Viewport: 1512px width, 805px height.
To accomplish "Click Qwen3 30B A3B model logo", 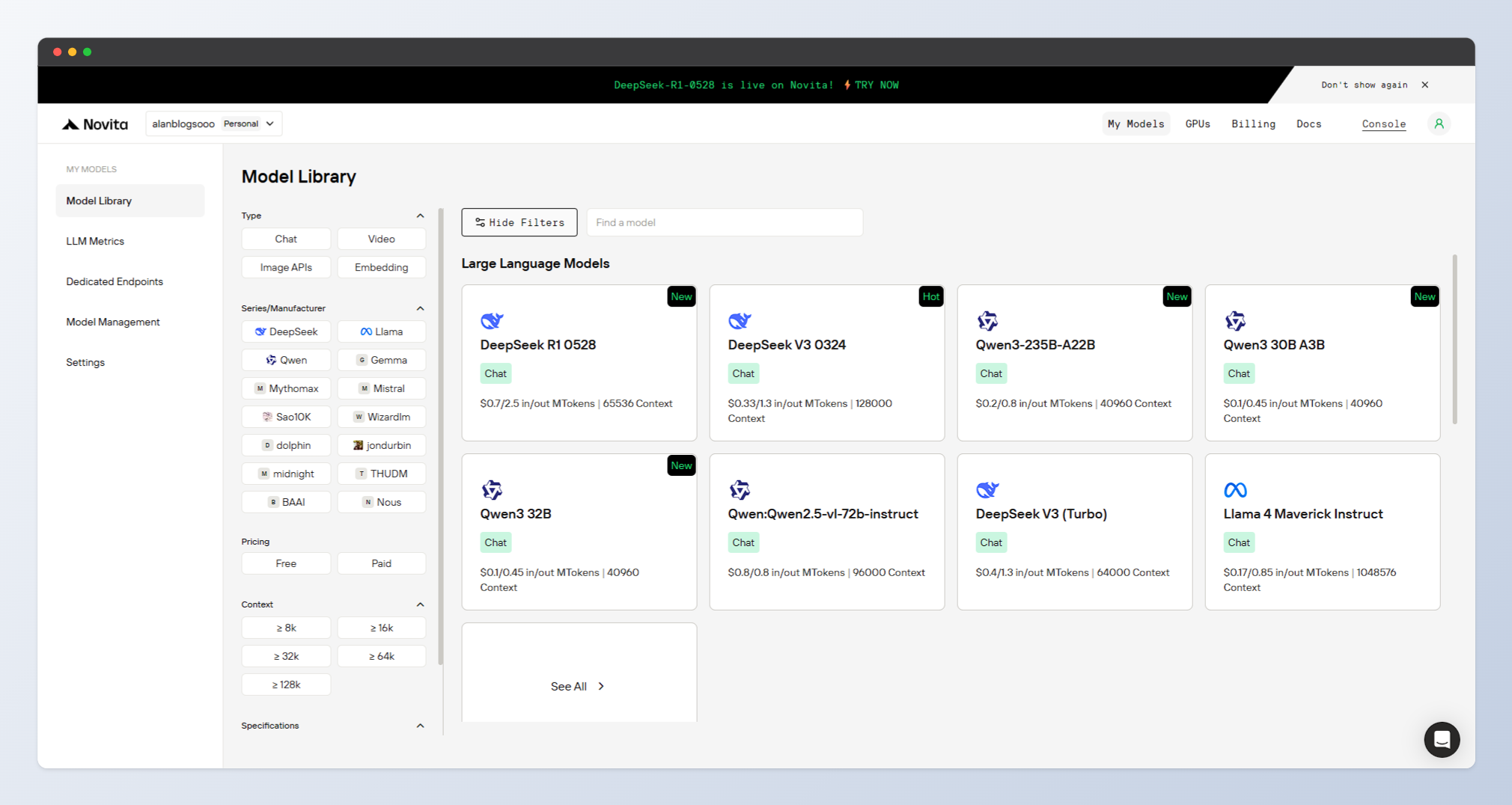I will pos(1235,321).
